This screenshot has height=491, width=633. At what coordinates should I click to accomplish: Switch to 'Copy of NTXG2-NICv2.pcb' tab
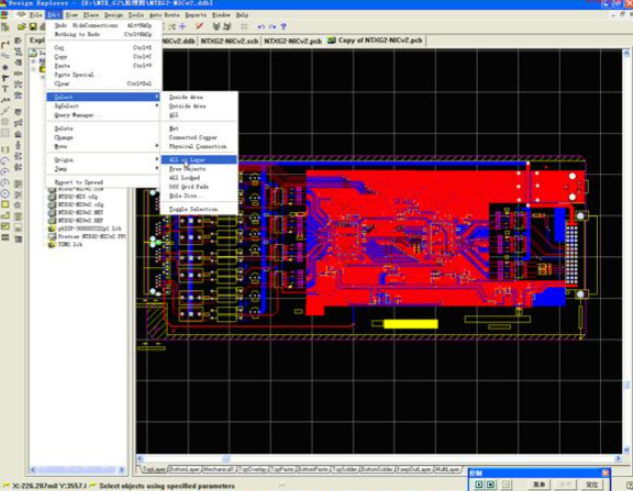(380, 42)
